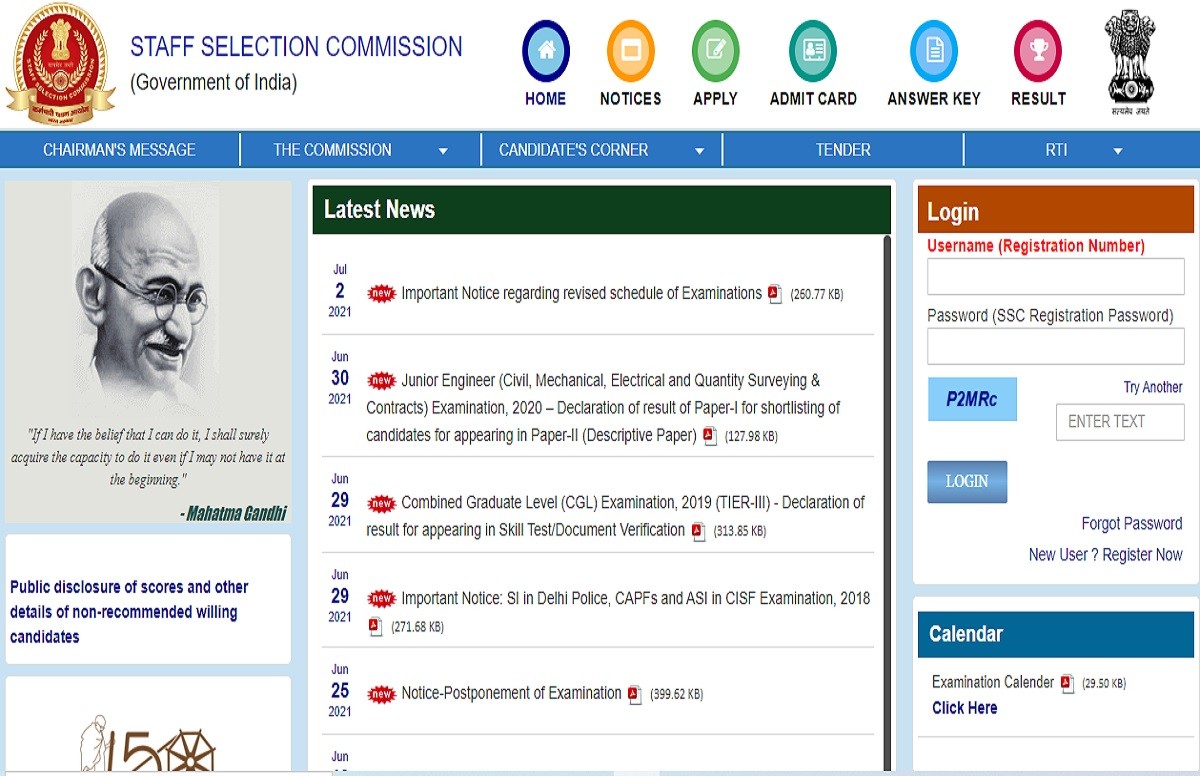Click New User ? Register Now link
1200x776 pixels.
tap(1105, 554)
